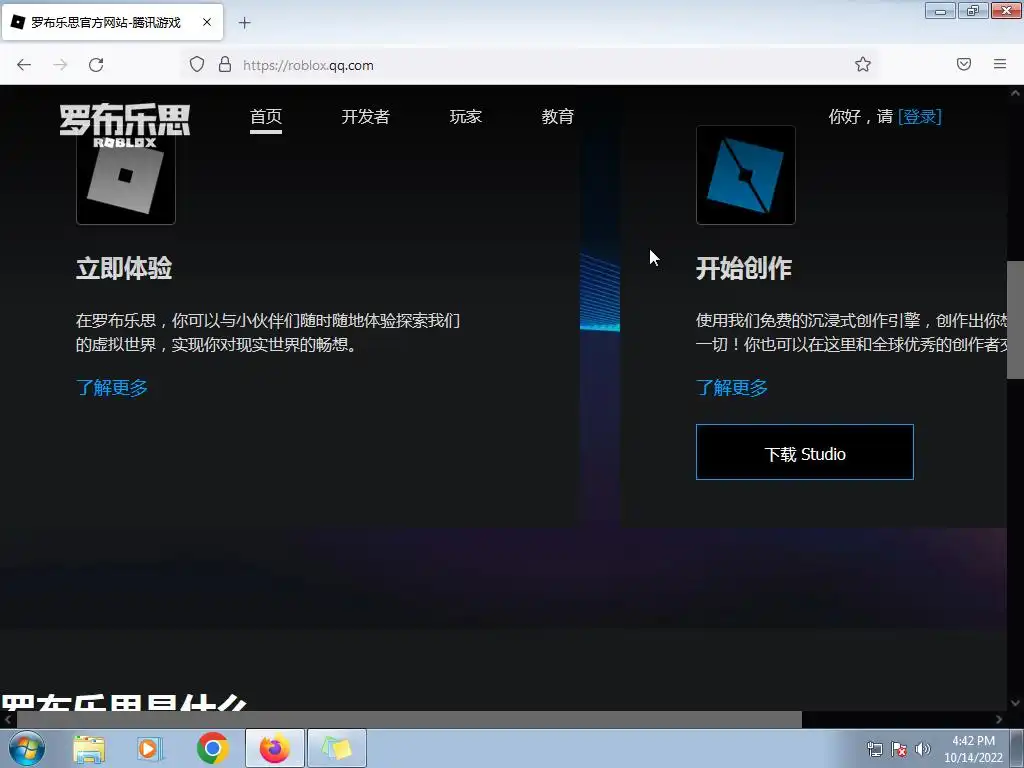1024x768 pixels.
Task: Click the vertical scrollbar thumb
Action: click(x=1015, y=319)
